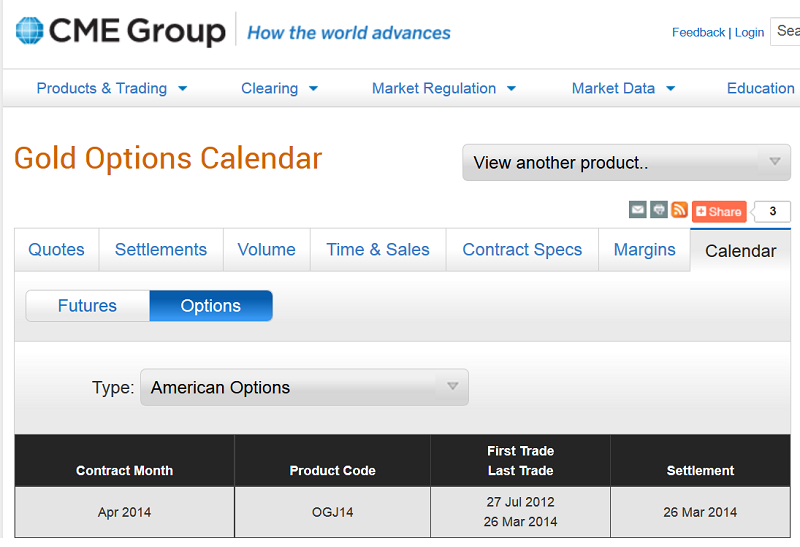Expand the Products & Trading menu
The height and width of the screenshot is (547, 800).
click(x=112, y=88)
